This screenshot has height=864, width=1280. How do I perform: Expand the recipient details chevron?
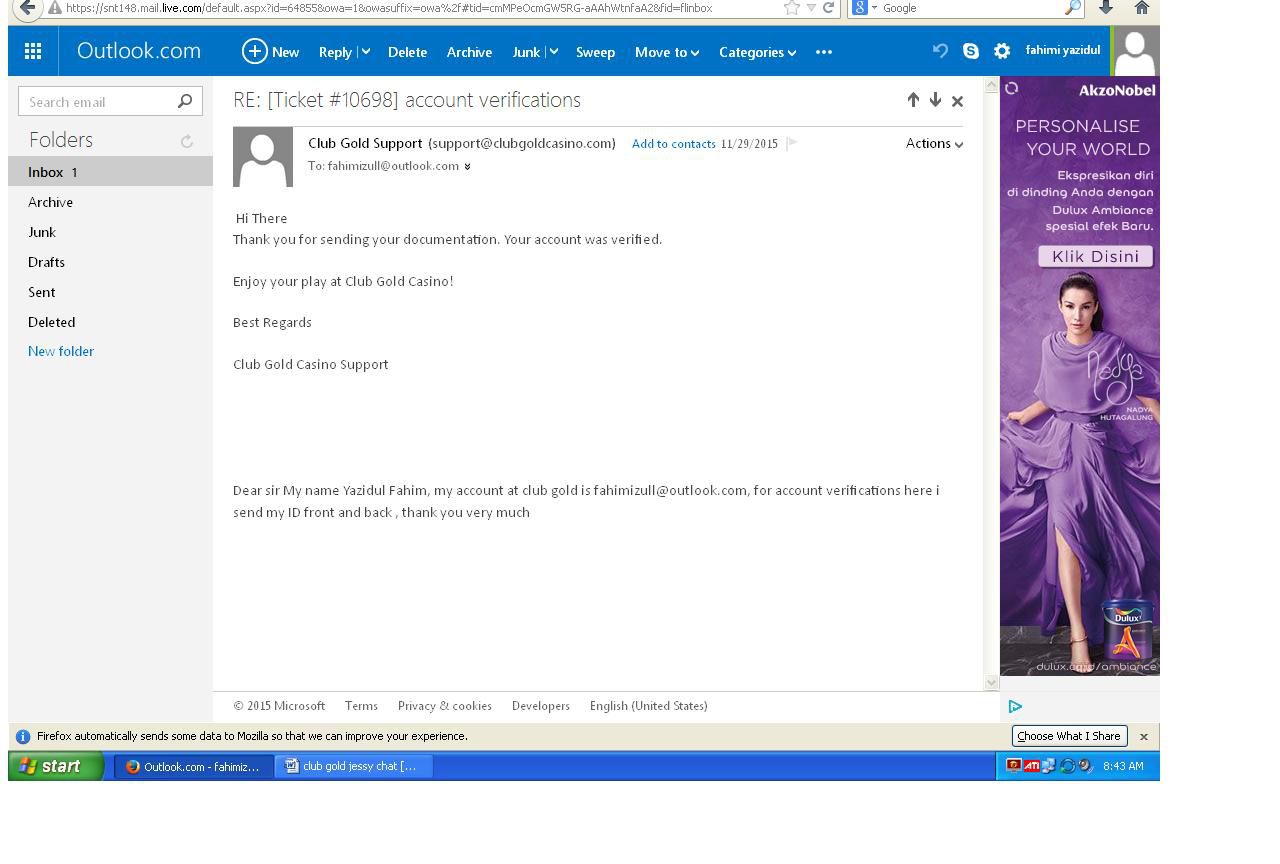(x=467, y=167)
